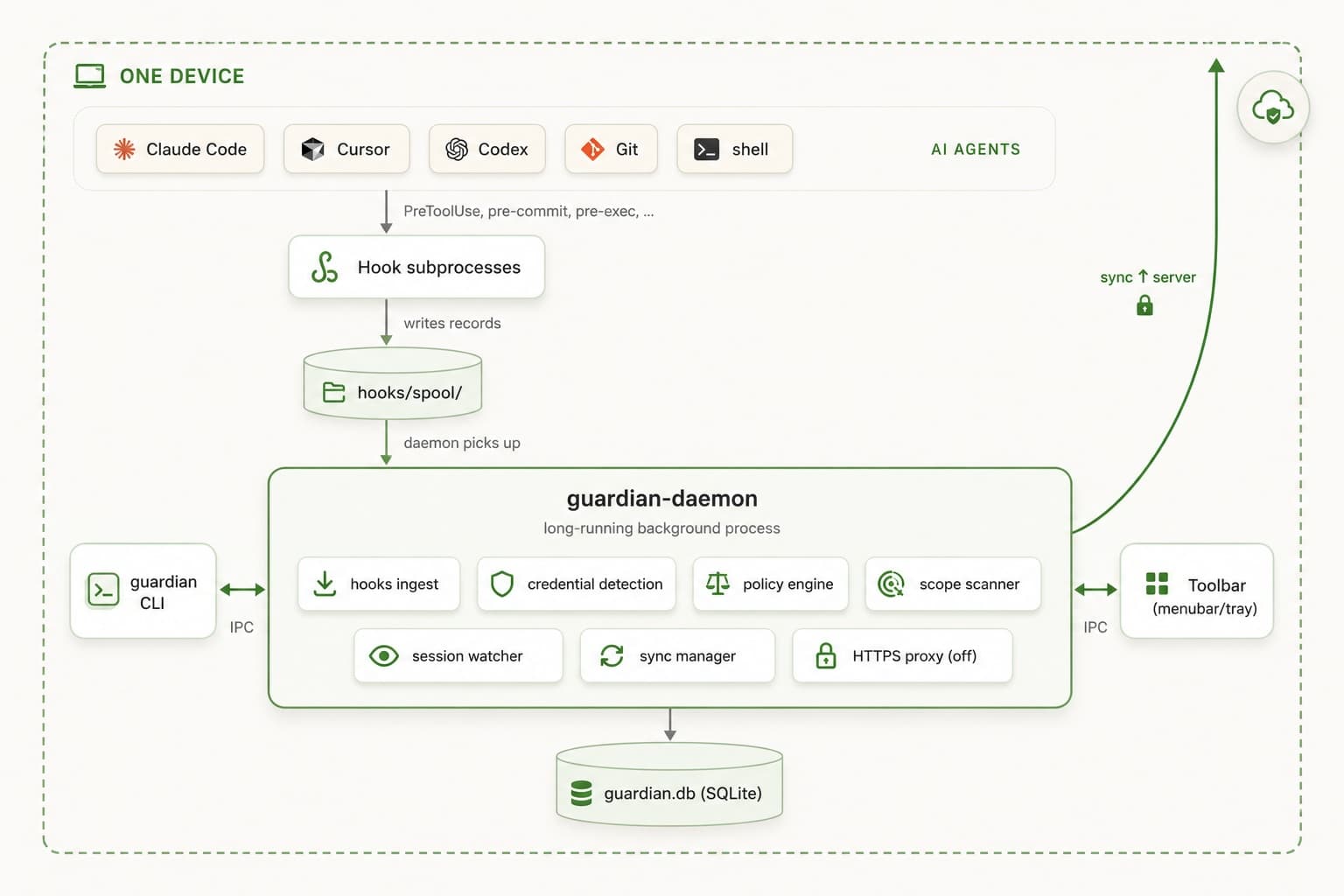Click the IPC label near guardian CLI
Viewport: 1344px width, 896px height.
[x=241, y=627]
